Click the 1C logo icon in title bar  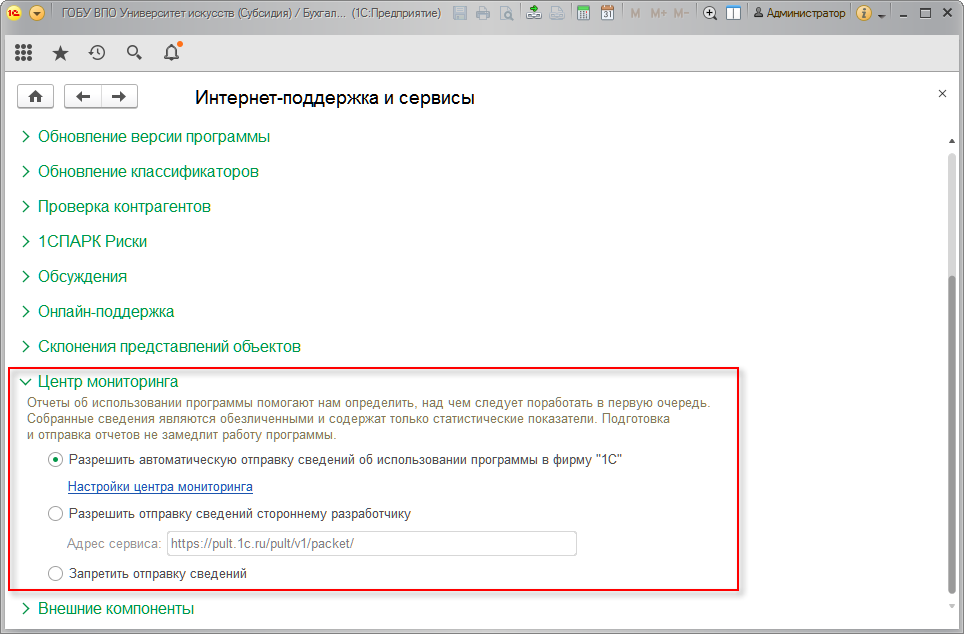coord(14,13)
